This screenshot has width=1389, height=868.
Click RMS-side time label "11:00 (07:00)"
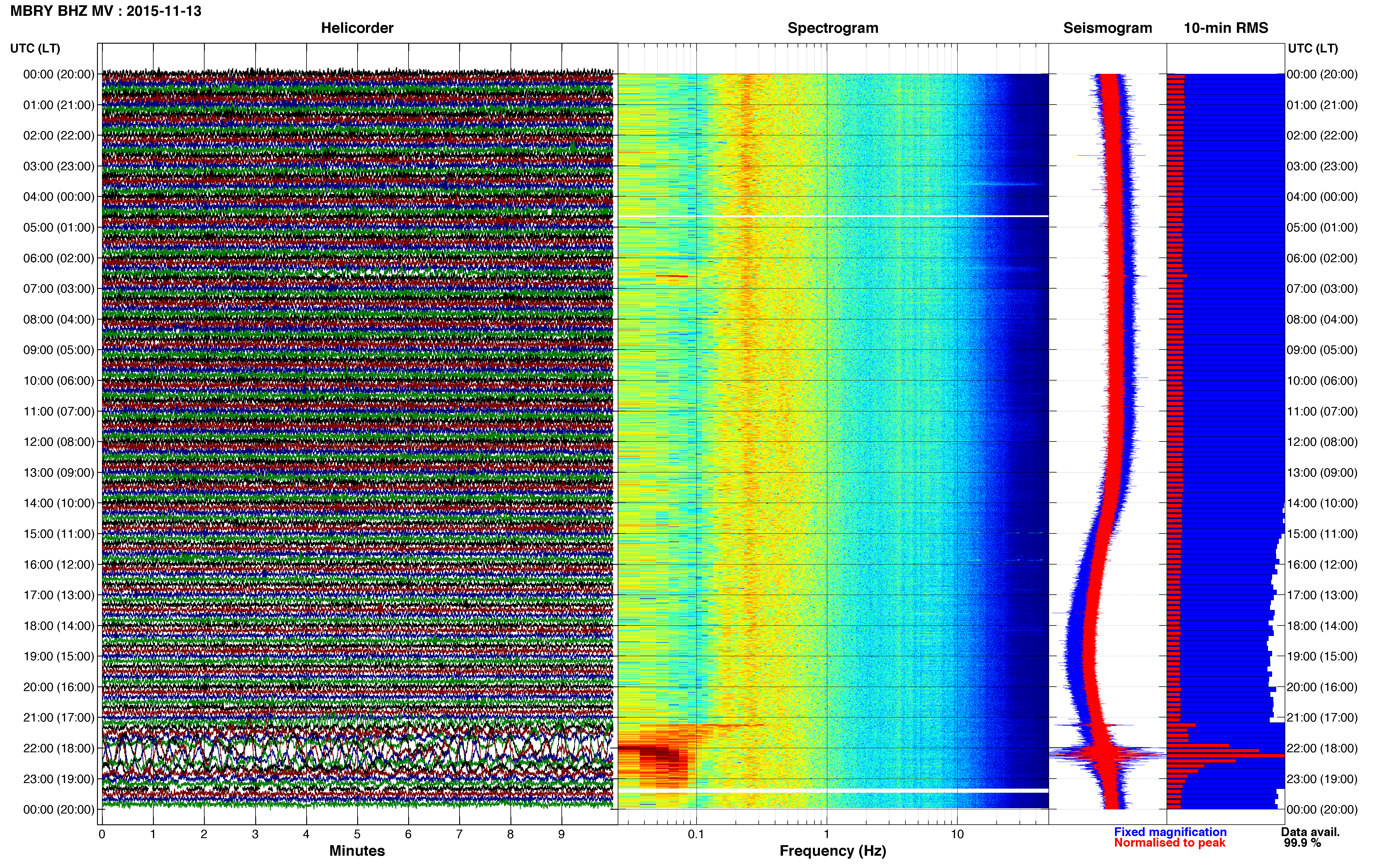tap(1322, 412)
